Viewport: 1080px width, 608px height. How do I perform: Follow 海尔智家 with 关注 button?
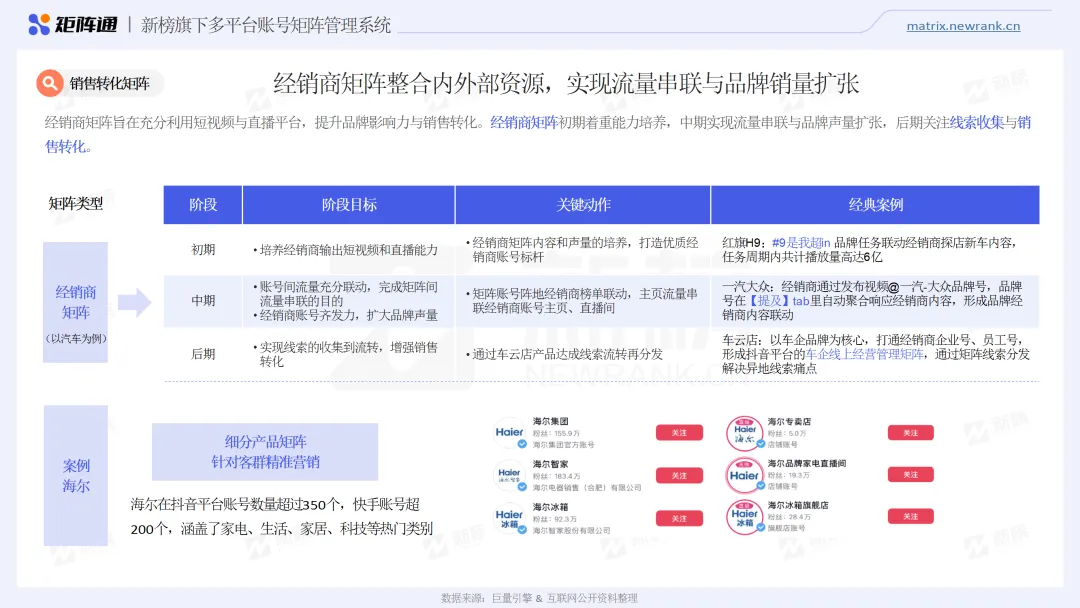pyautogui.click(x=679, y=475)
